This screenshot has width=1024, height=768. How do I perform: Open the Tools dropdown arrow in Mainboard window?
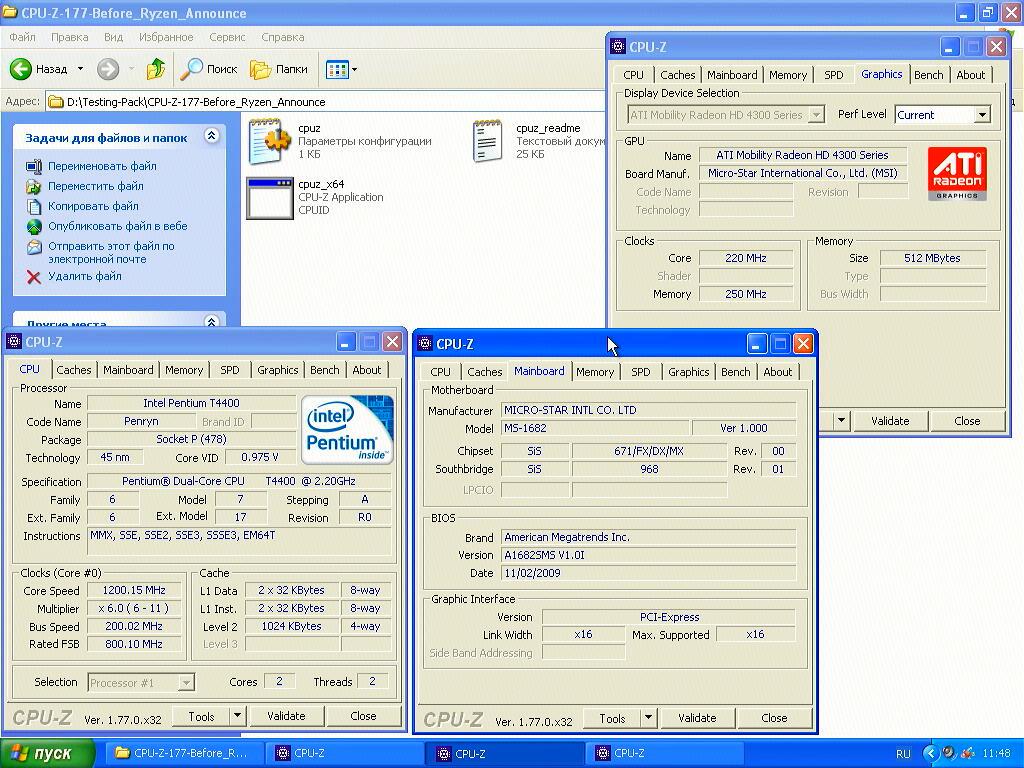click(648, 718)
